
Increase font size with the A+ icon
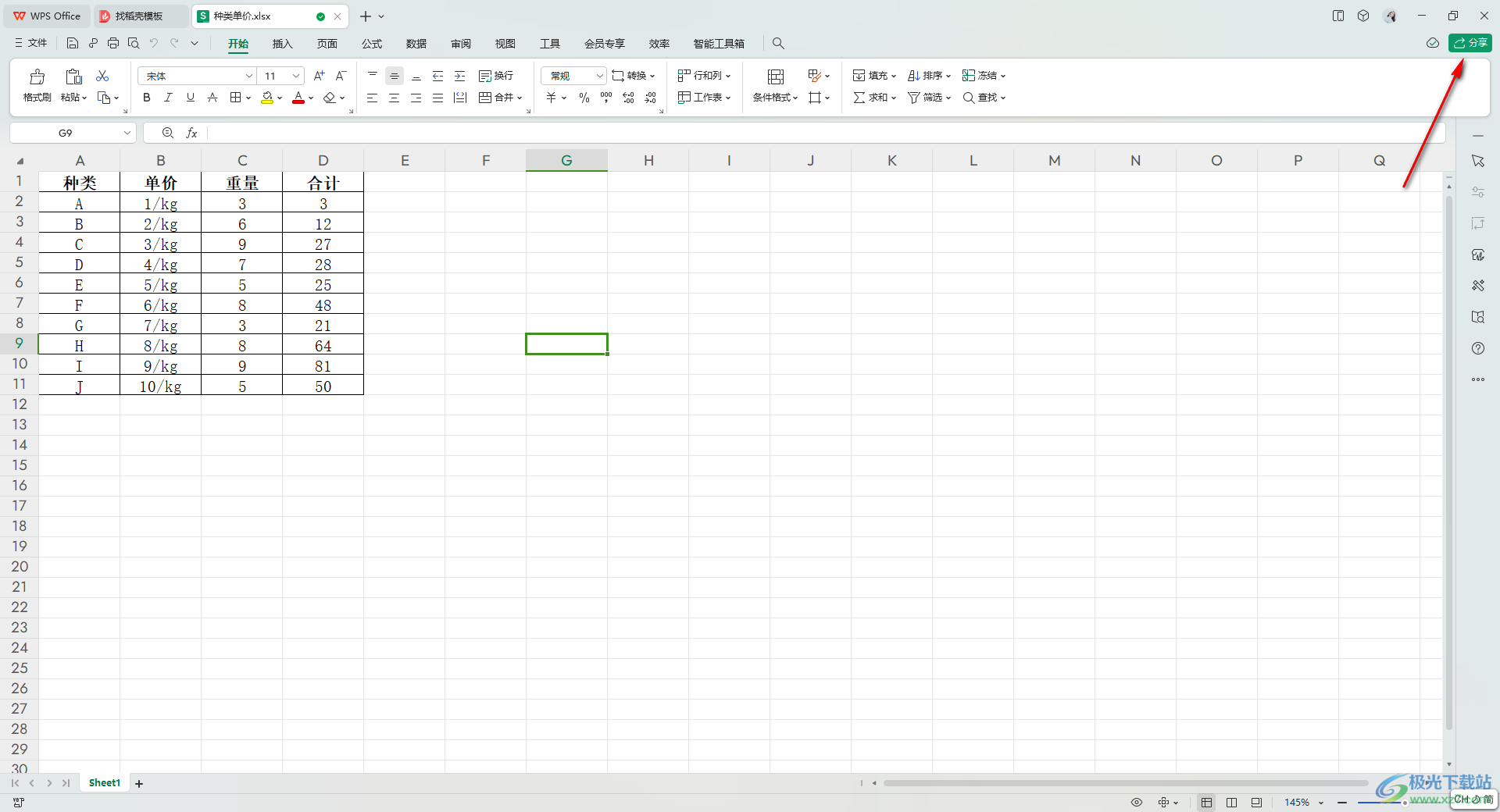click(319, 76)
